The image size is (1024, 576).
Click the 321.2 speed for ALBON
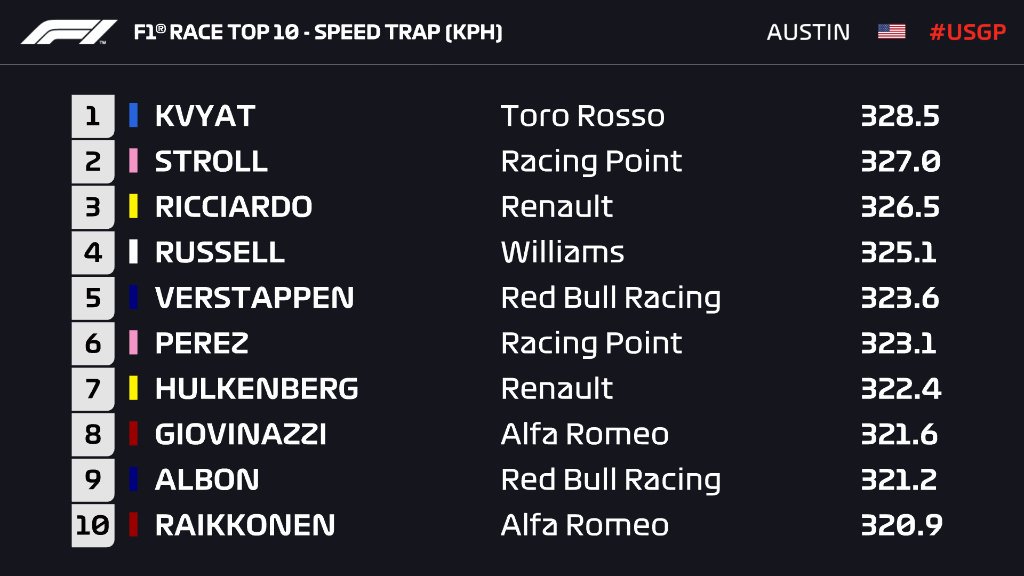[899, 479]
